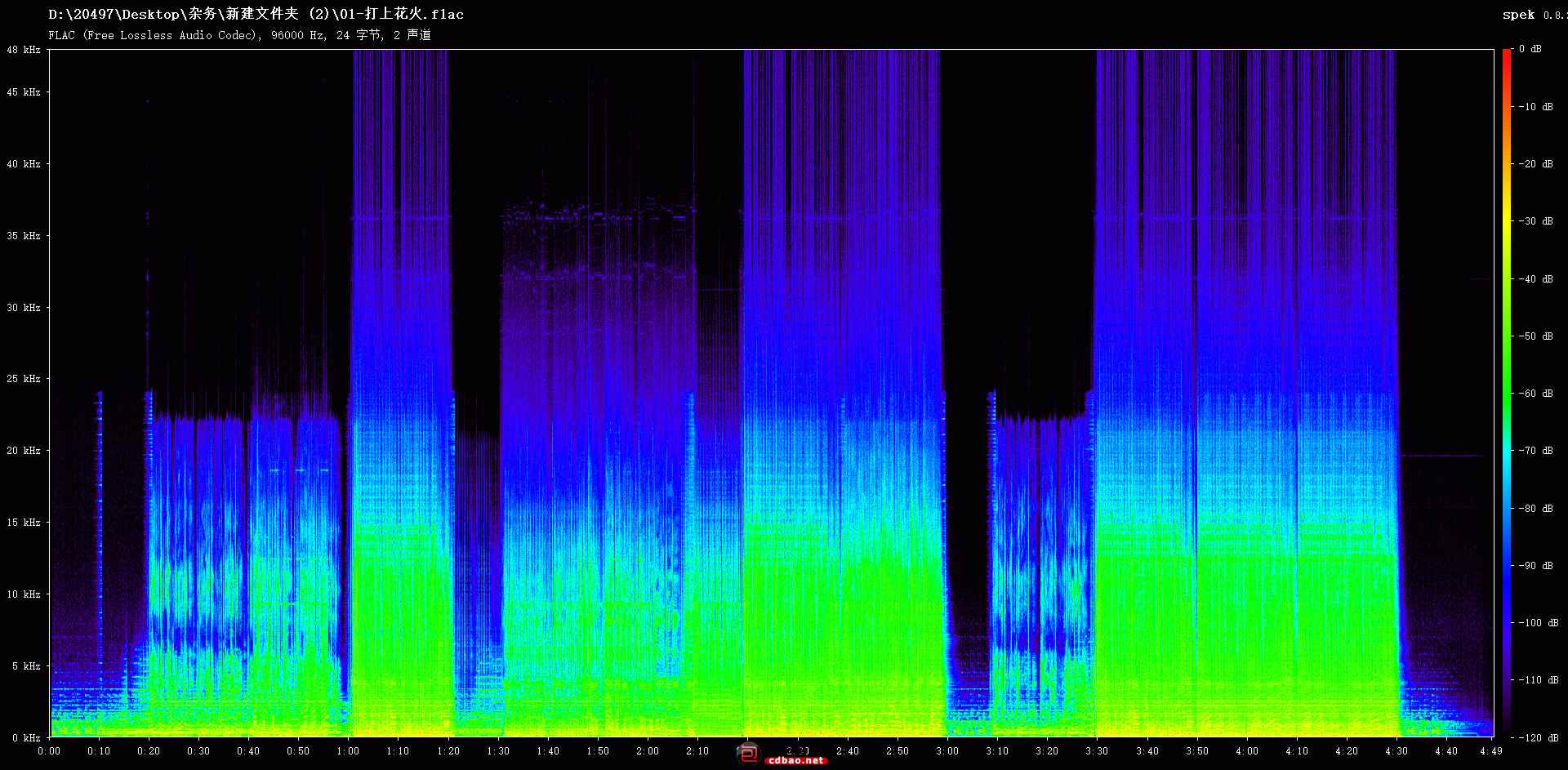Click the '40 kHz' frequency axis label
Viewport: 1568px width, 770px height.
click(24, 164)
